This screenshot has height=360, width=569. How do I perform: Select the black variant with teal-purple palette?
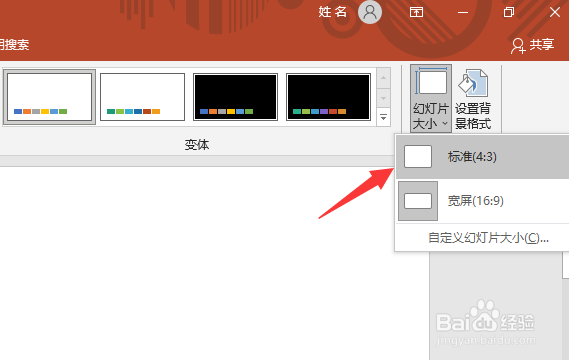(328, 97)
